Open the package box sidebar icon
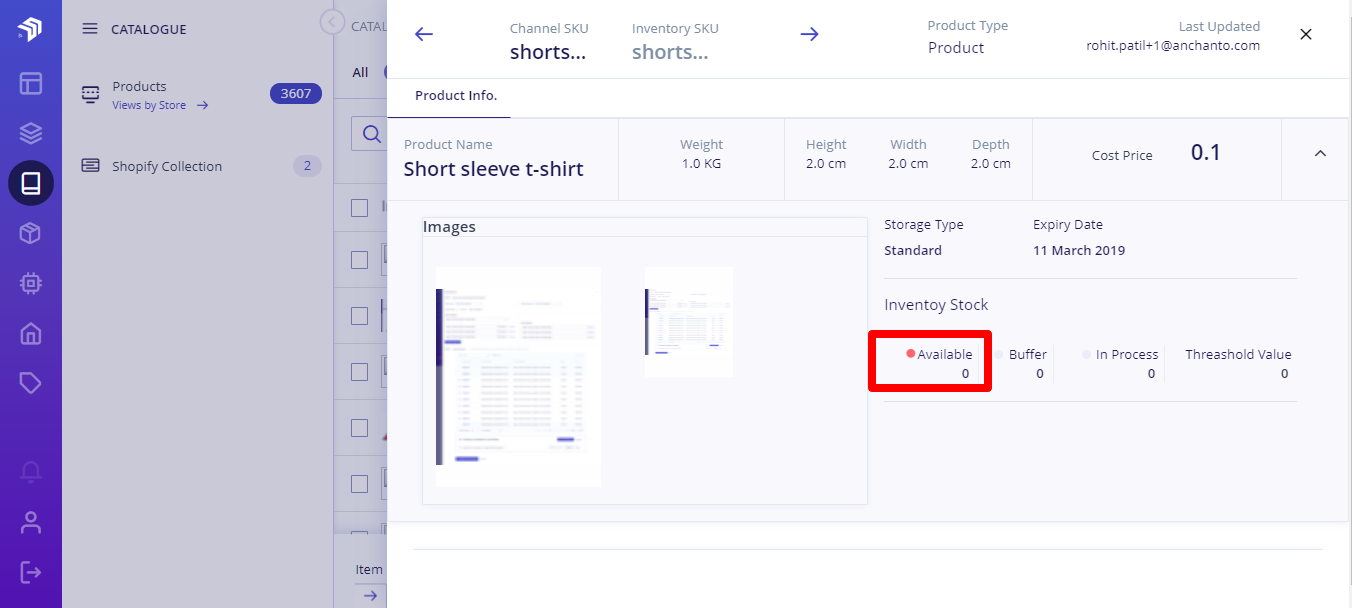This screenshot has width=1352, height=608. (x=31, y=233)
